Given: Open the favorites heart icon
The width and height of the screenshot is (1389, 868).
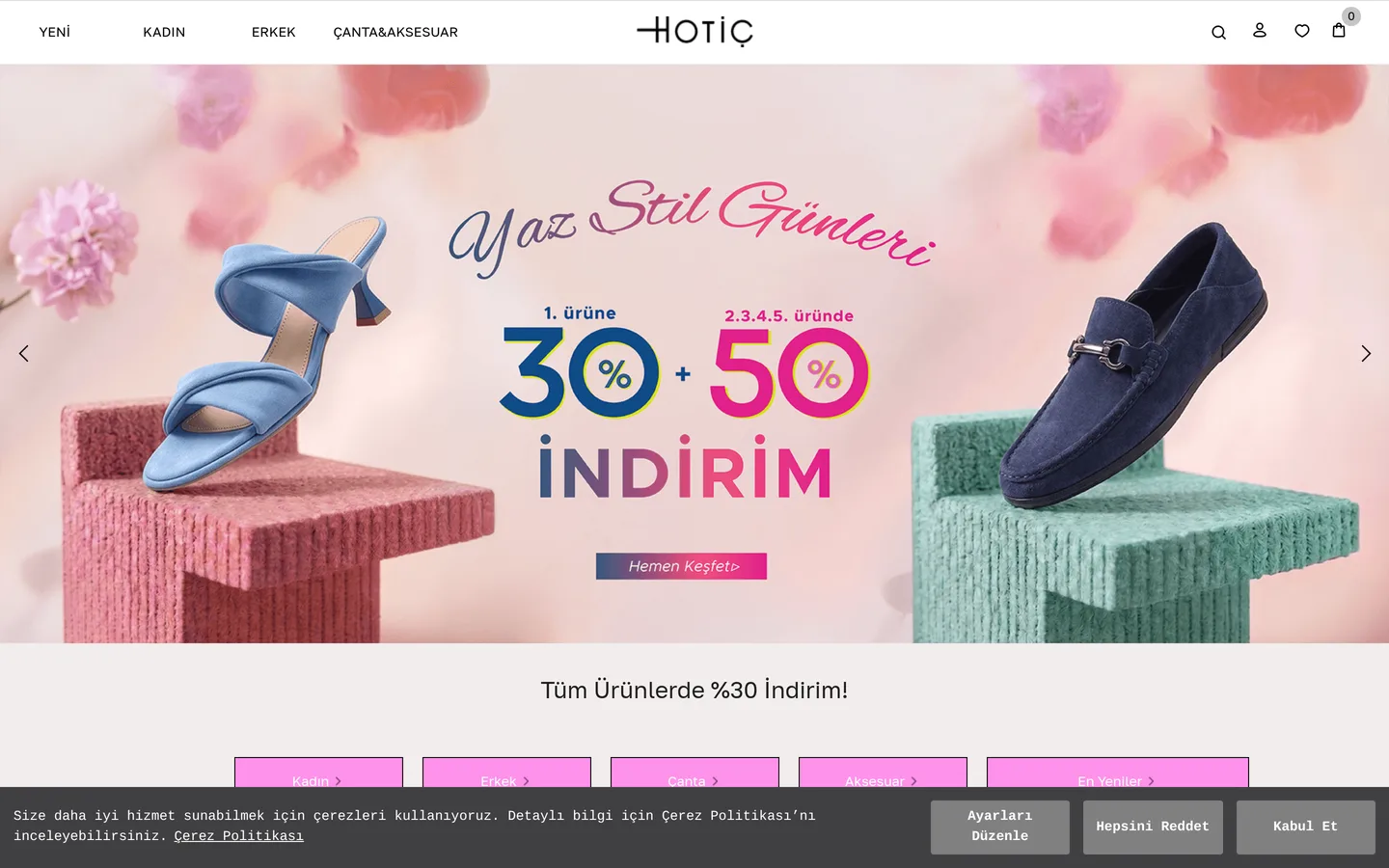Looking at the screenshot, I should [x=1302, y=31].
